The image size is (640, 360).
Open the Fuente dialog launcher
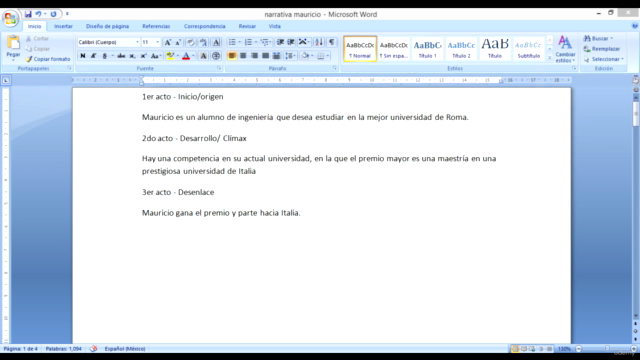pyautogui.click(x=219, y=69)
